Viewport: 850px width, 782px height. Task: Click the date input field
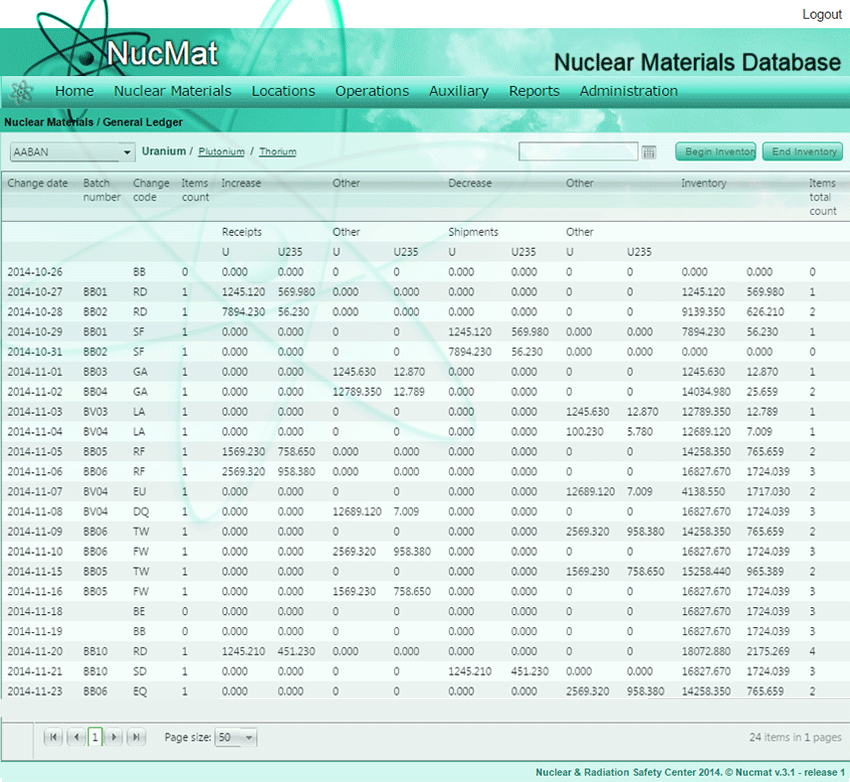(577, 152)
